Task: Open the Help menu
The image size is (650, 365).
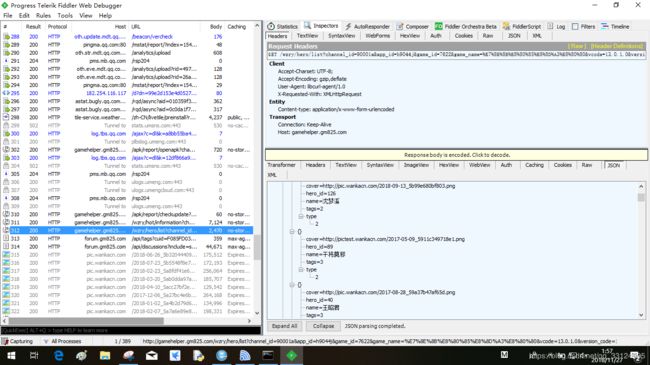Action: point(105,15)
